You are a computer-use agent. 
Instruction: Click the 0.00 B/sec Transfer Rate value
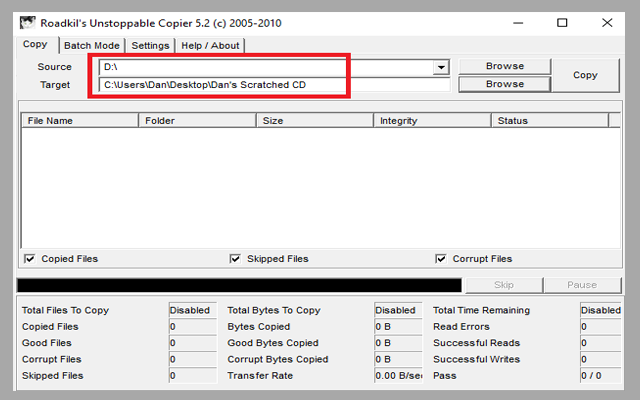tap(398, 376)
